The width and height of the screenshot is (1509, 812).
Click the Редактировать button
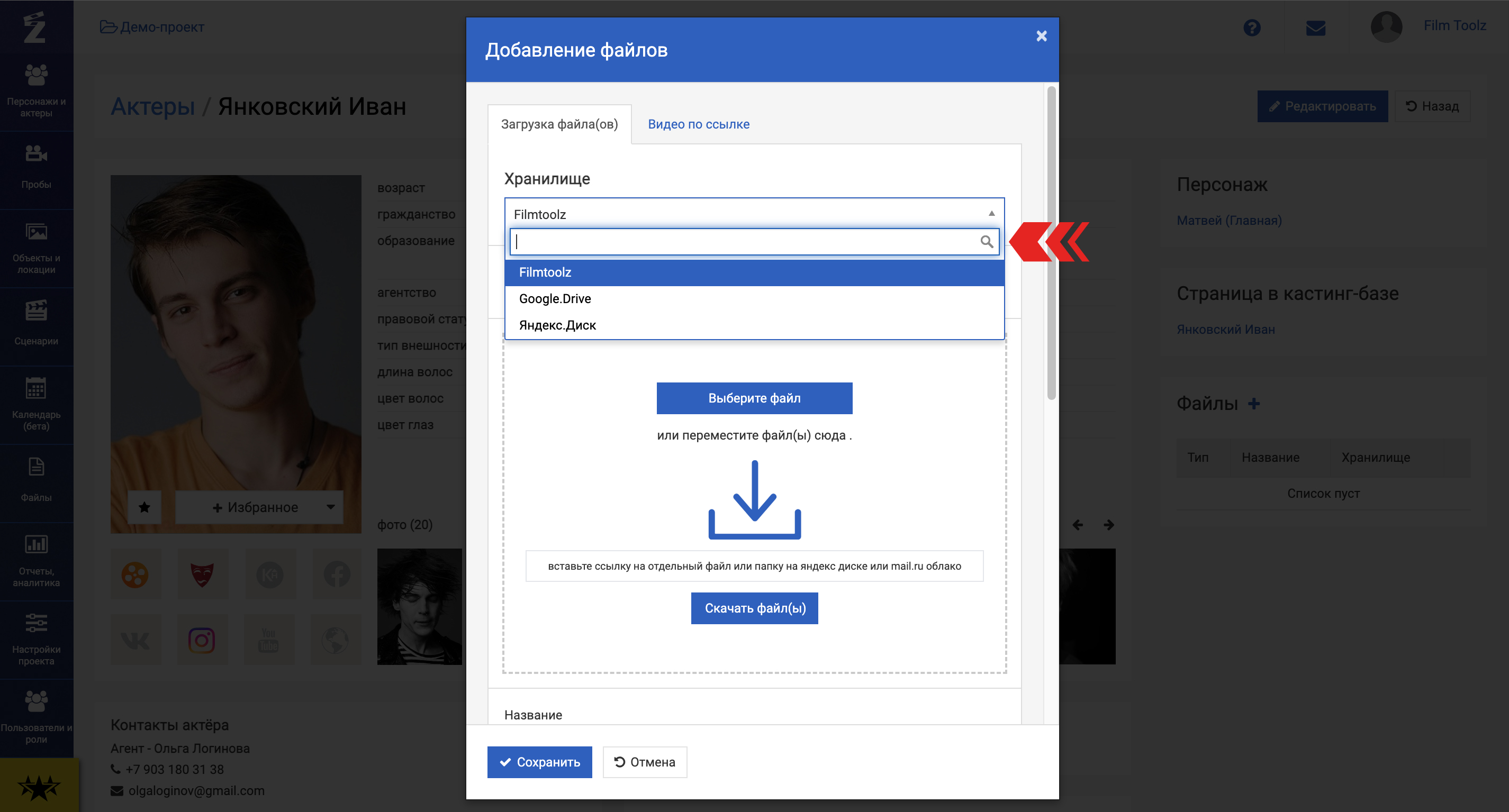coord(1322,106)
